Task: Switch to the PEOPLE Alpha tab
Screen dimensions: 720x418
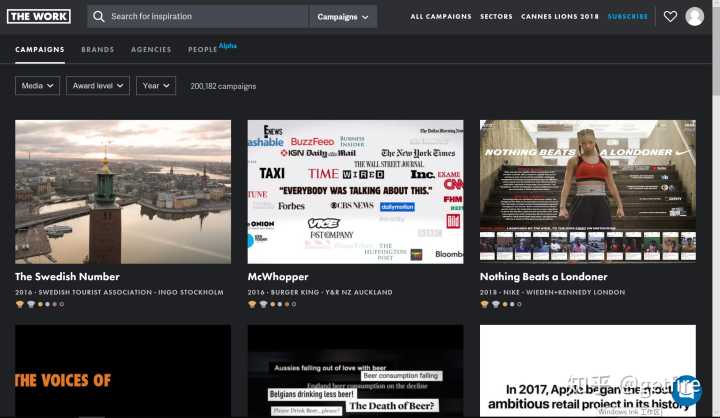Action: point(212,48)
